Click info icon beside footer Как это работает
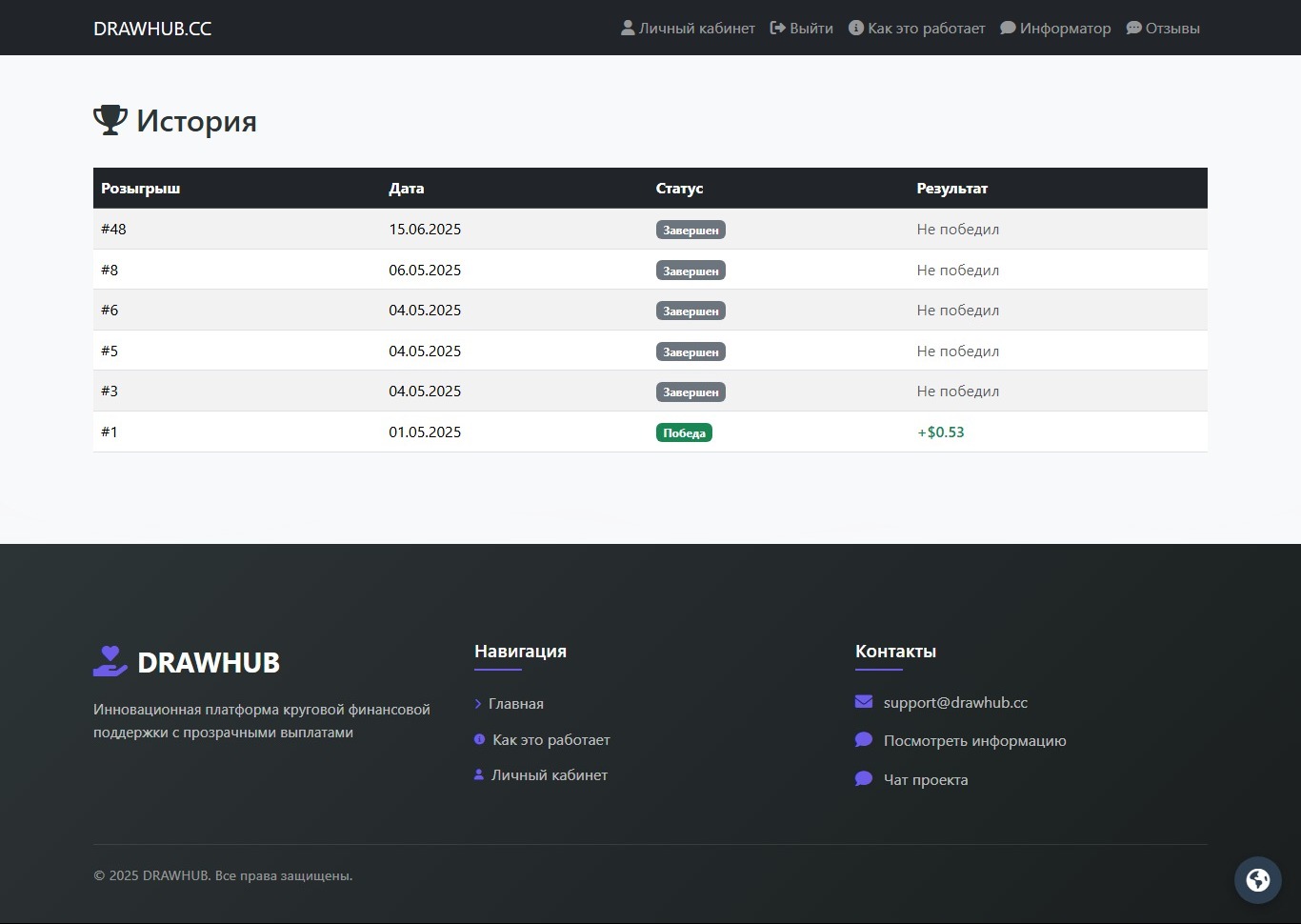Image resolution: width=1301 pixels, height=924 pixels. (x=479, y=739)
